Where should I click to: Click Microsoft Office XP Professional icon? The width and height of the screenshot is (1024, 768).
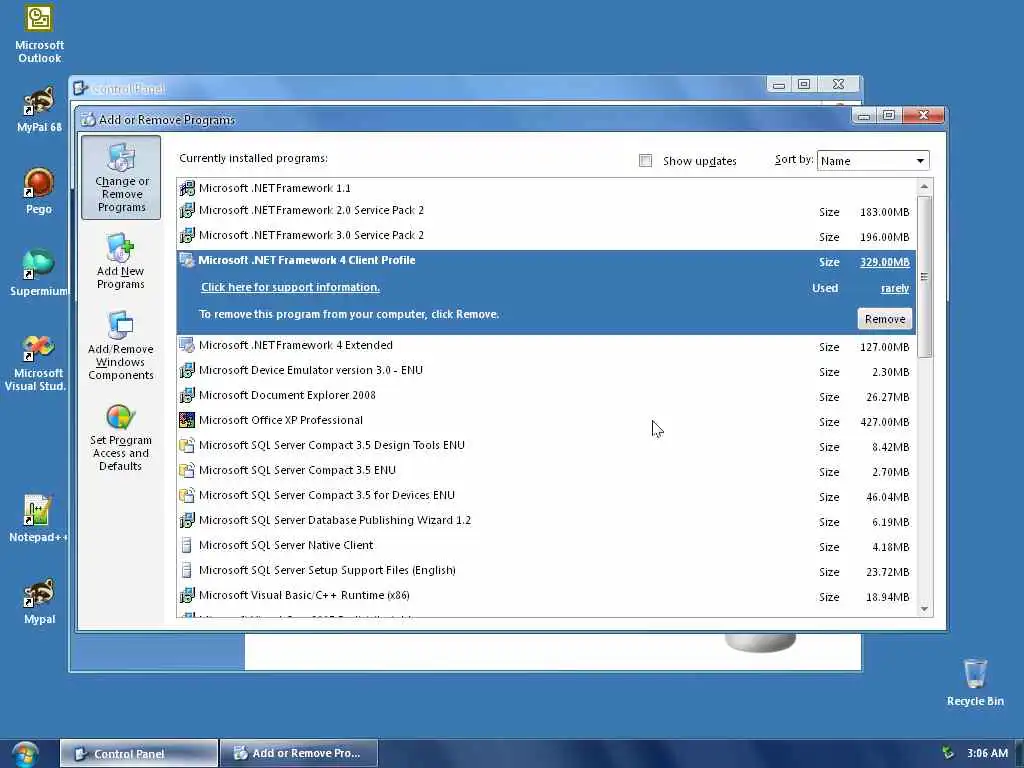click(187, 420)
